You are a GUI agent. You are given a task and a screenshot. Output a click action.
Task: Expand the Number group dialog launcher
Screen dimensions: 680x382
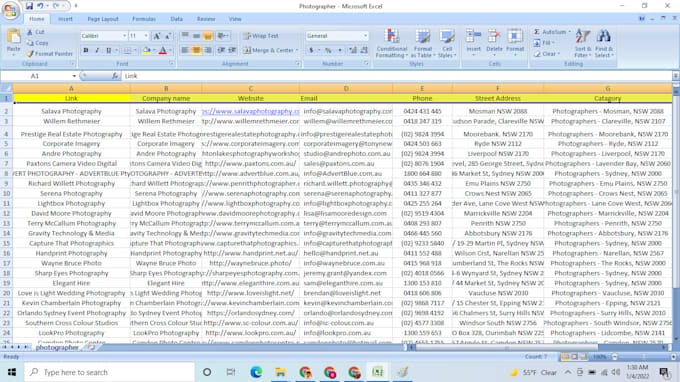pyautogui.click(x=366, y=64)
